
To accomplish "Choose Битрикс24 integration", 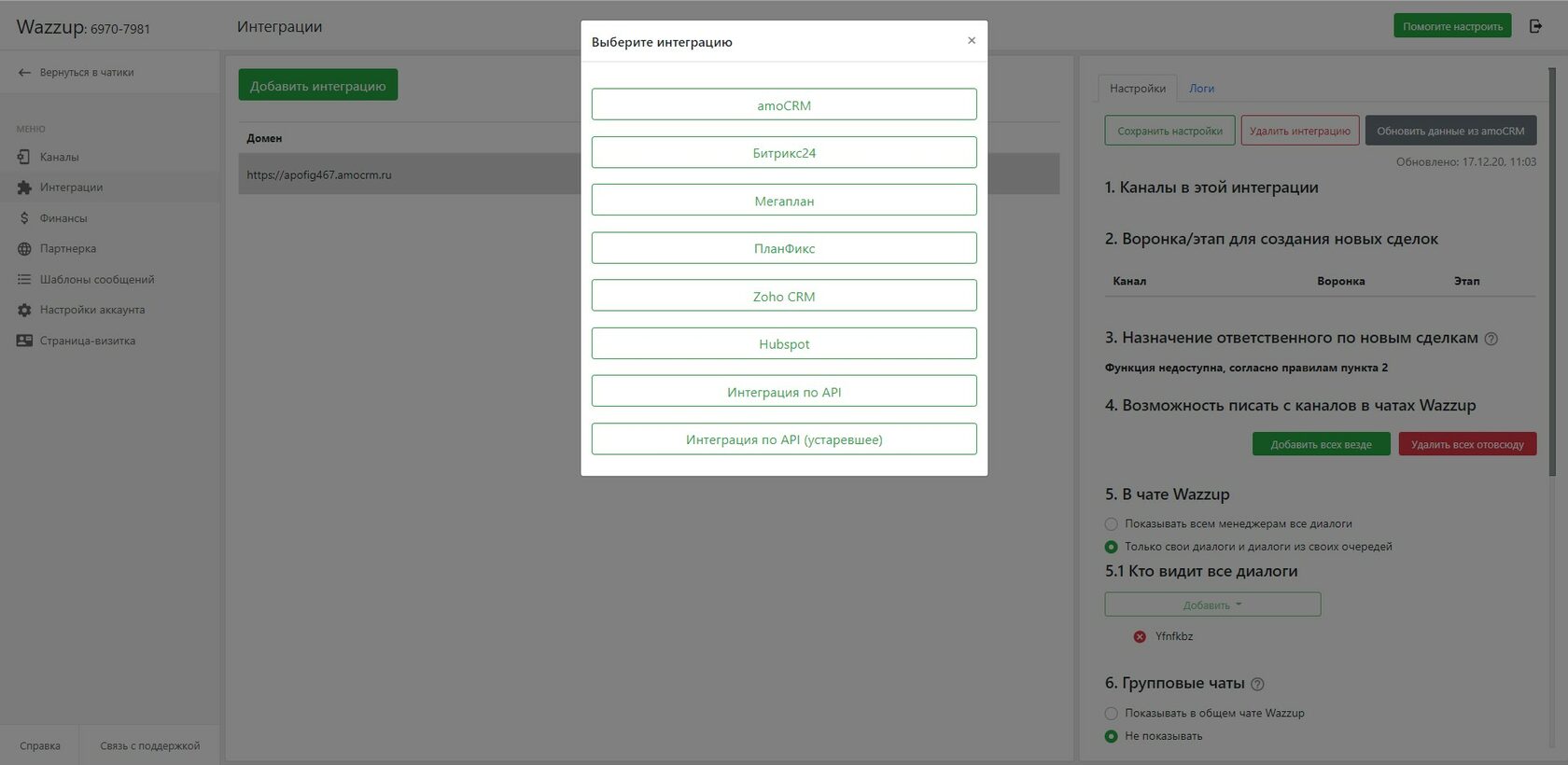I will pyautogui.click(x=784, y=152).
